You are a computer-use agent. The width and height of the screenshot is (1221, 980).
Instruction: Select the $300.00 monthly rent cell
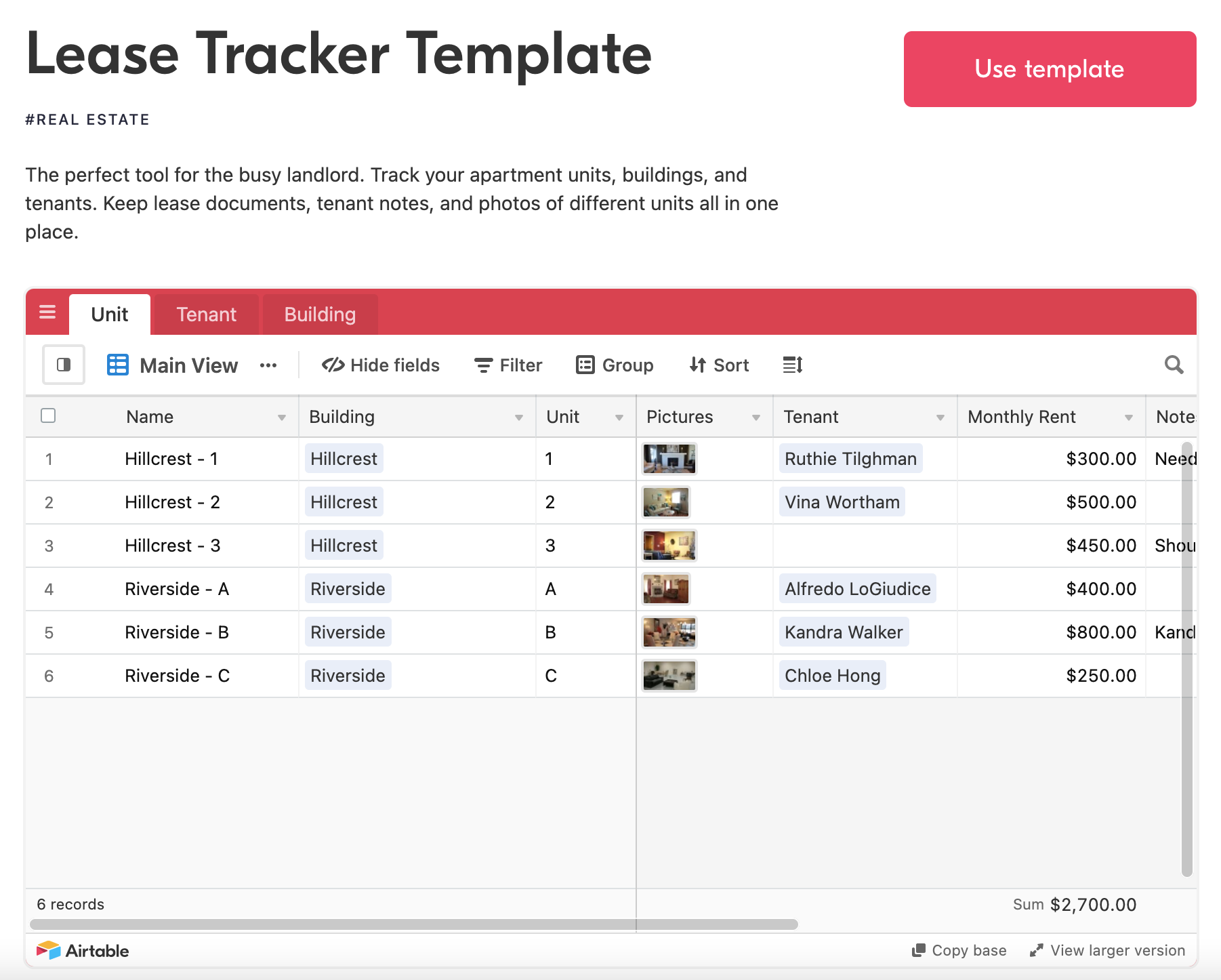click(x=1052, y=459)
